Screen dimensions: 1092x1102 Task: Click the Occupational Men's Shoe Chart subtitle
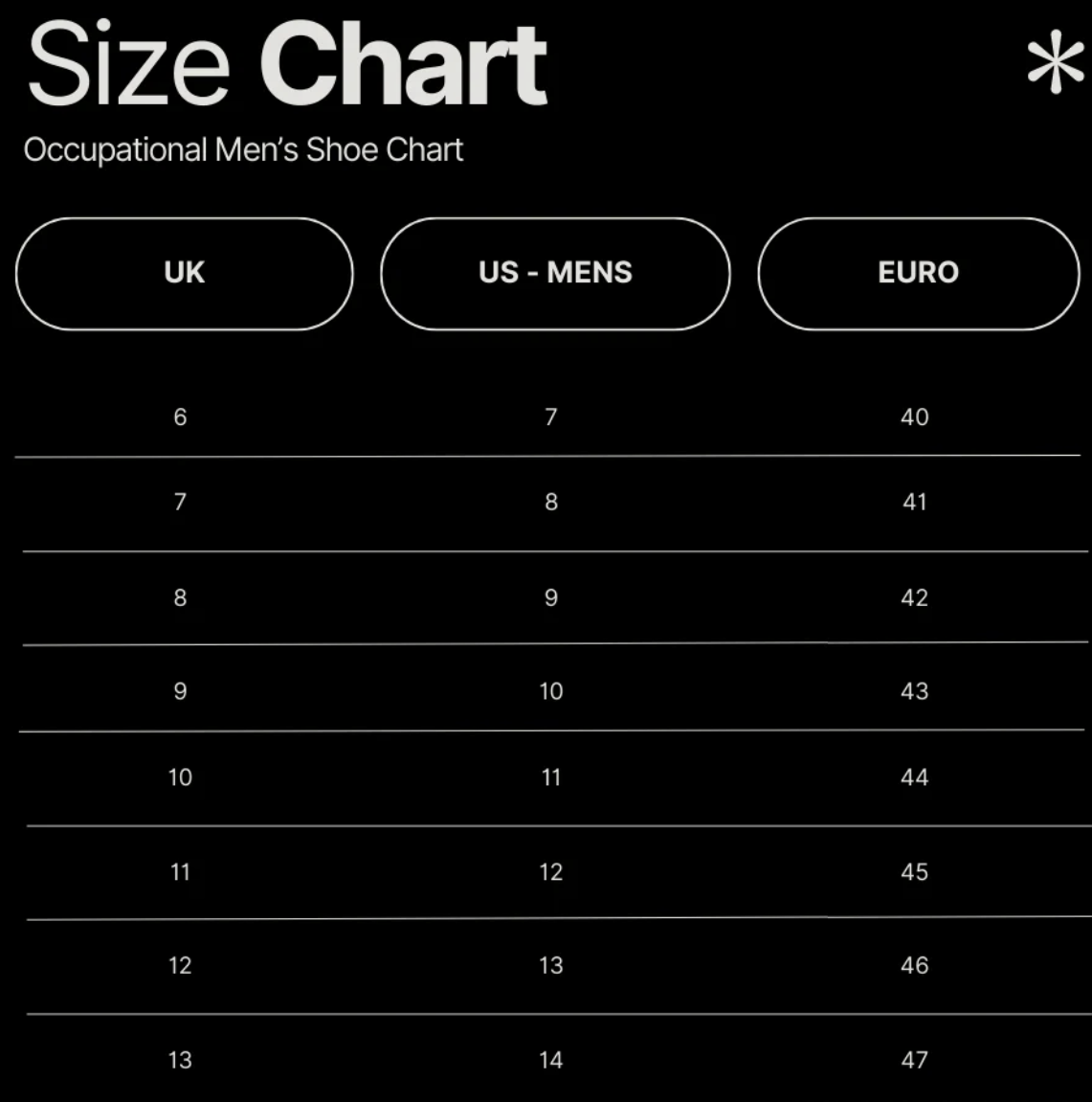coord(243,150)
